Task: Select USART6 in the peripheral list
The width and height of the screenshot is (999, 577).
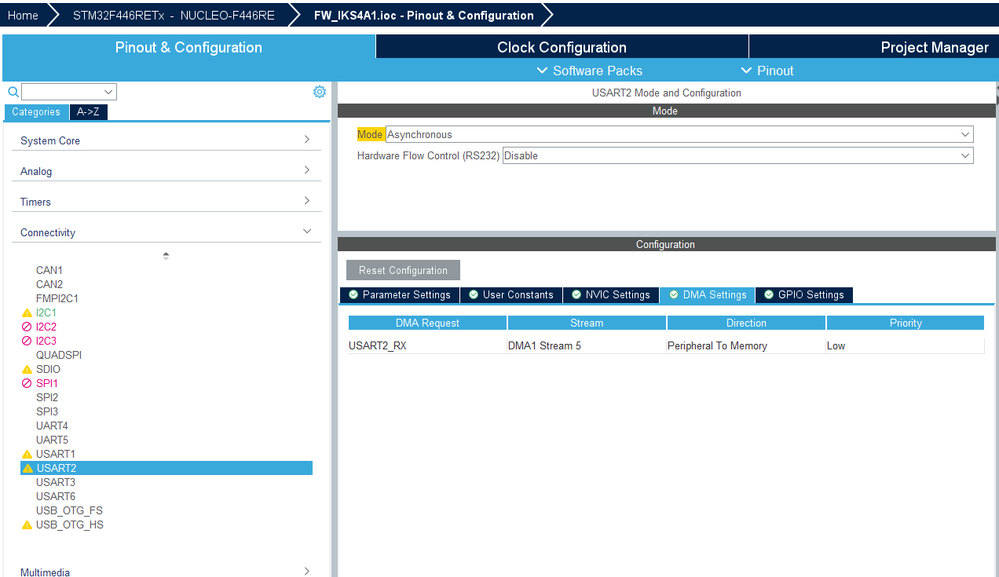Action: (x=55, y=496)
